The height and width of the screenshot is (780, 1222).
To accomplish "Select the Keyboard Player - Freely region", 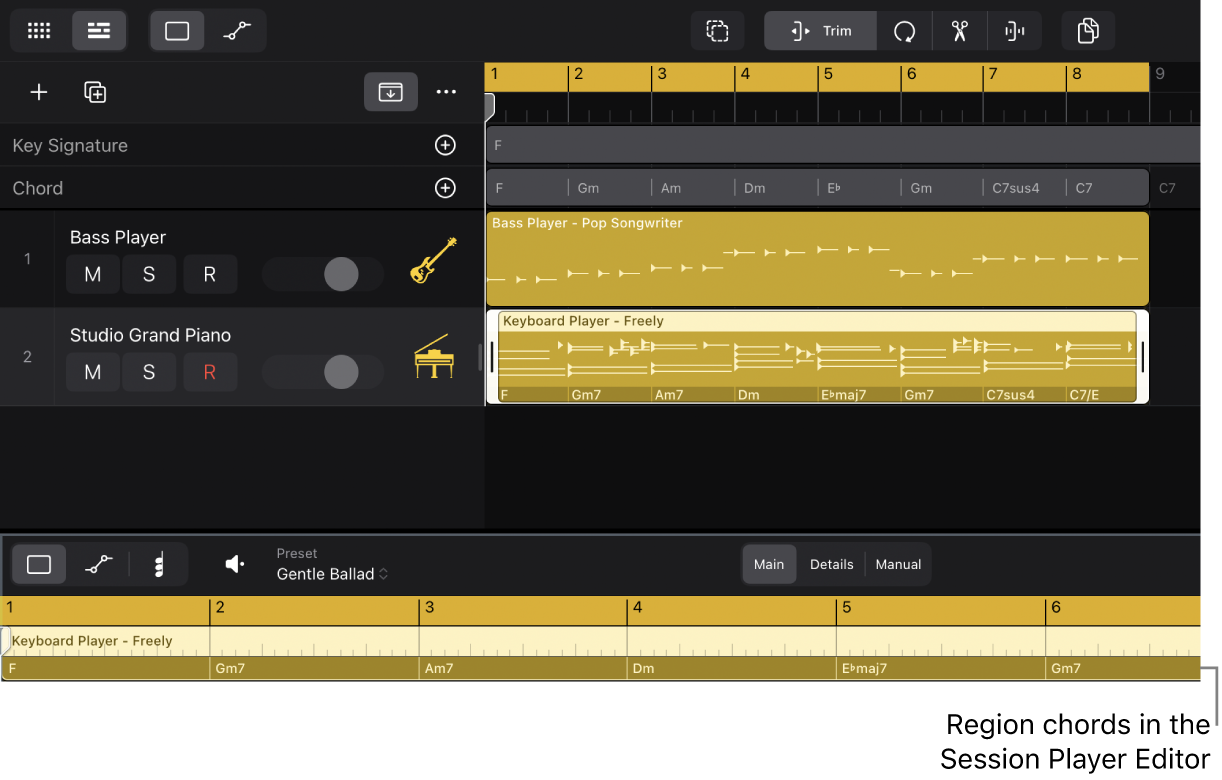I will point(818,355).
